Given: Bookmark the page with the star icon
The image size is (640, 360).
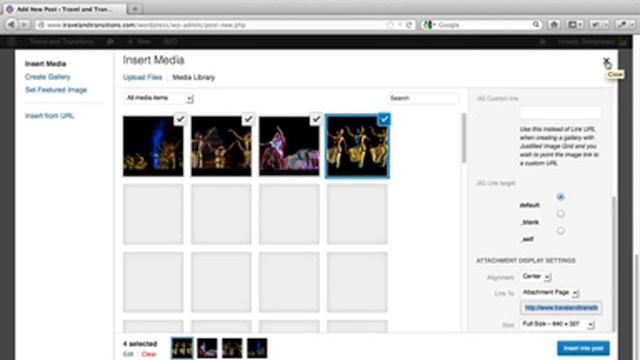Looking at the screenshot, I should tap(390, 25).
